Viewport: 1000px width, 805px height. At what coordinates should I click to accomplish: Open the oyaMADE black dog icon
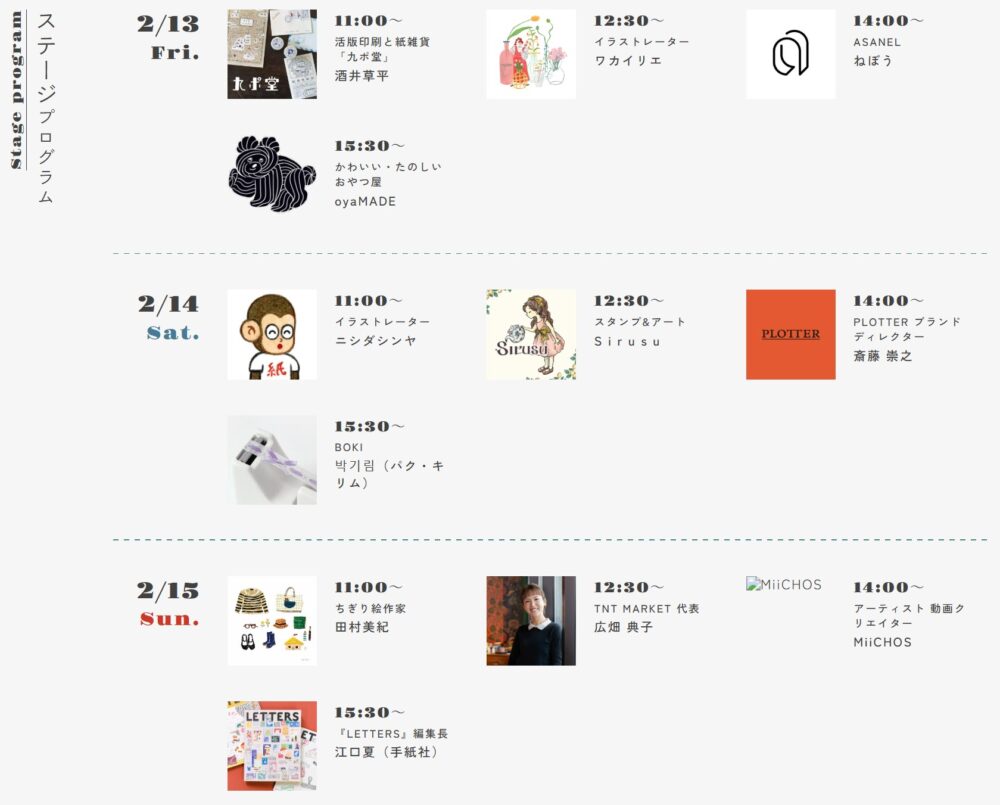point(272,173)
